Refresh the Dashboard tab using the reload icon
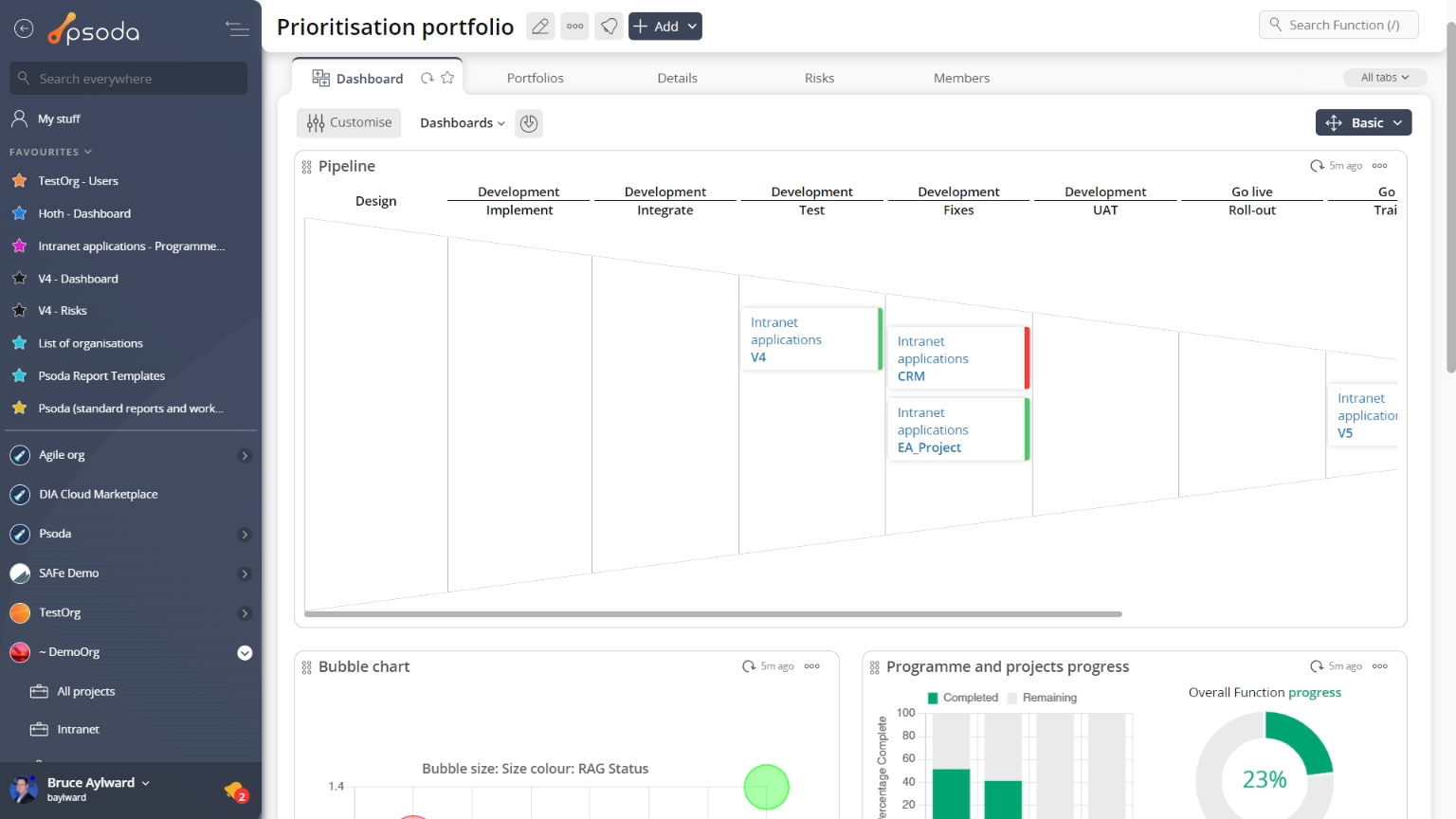The image size is (1456, 819). click(428, 79)
